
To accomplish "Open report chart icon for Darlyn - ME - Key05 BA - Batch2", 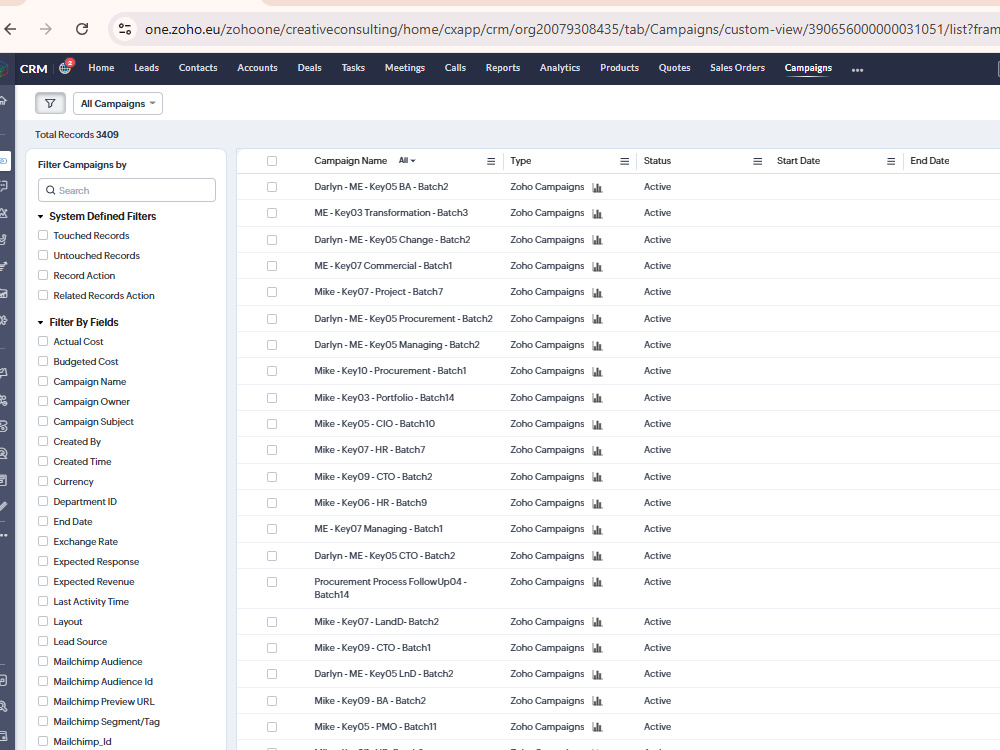I will (597, 188).
